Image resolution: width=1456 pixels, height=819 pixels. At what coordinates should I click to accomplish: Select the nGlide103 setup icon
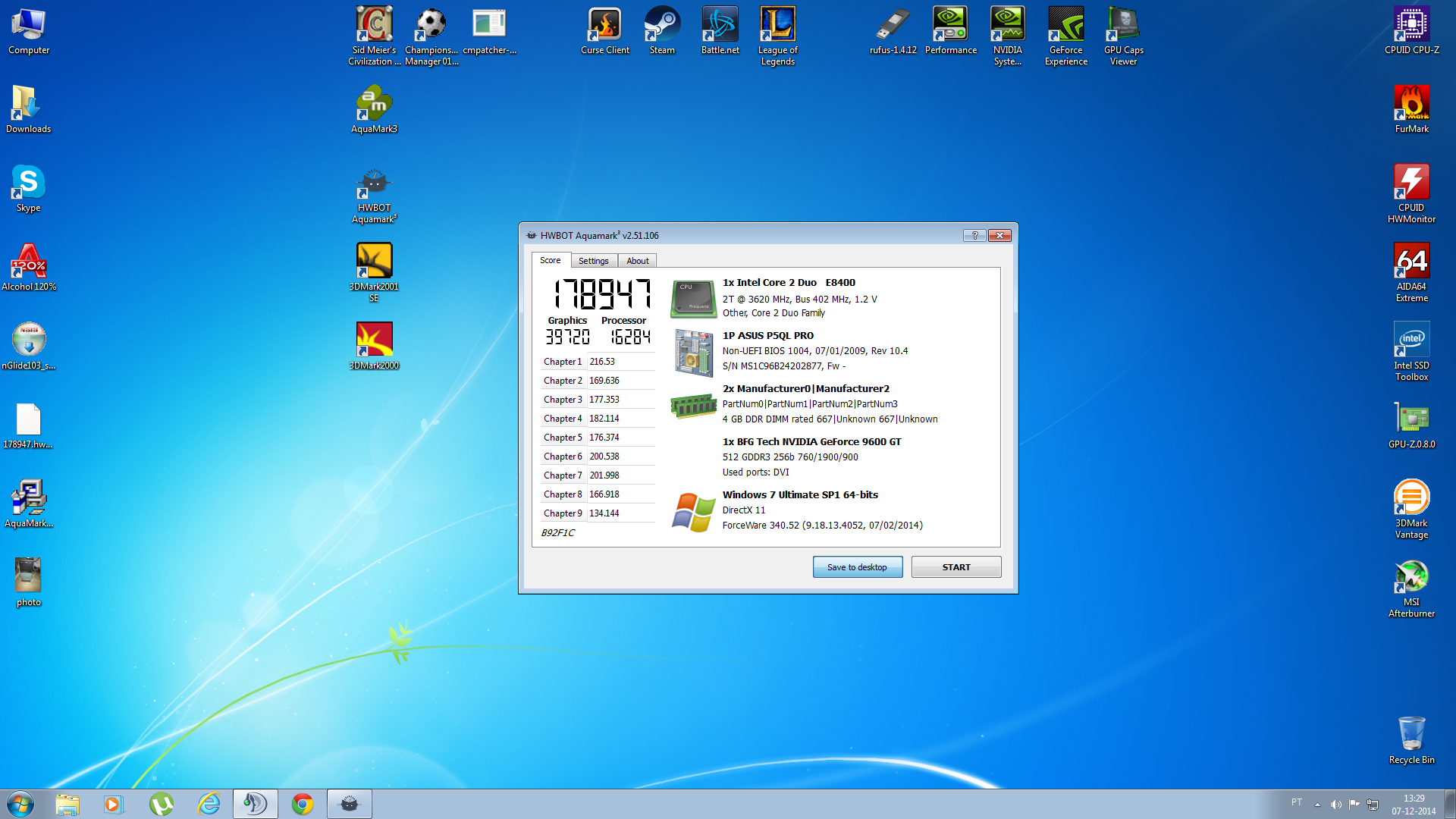[x=29, y=347]
